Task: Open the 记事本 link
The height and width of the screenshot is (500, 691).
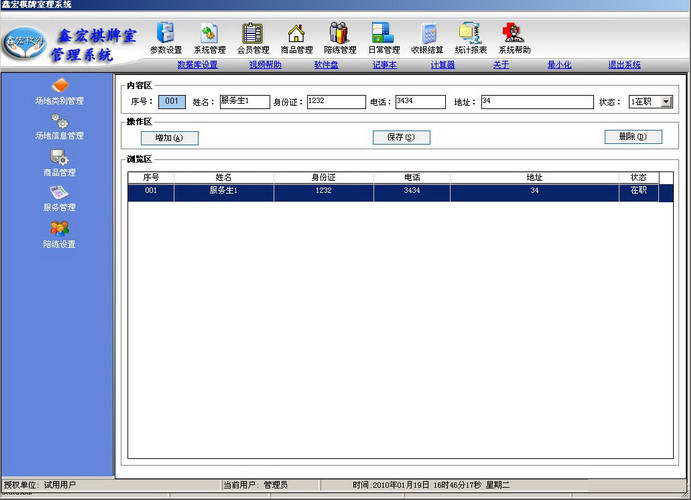Action: coord(385,65)
